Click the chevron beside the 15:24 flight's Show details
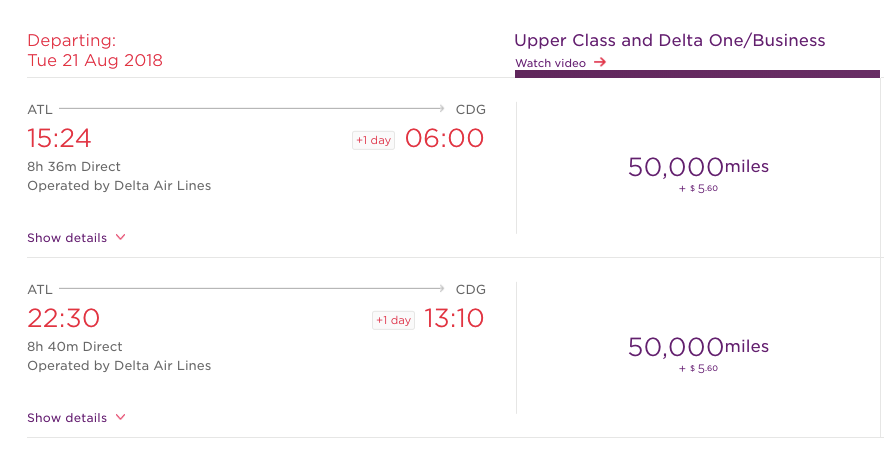 point(121,238)
